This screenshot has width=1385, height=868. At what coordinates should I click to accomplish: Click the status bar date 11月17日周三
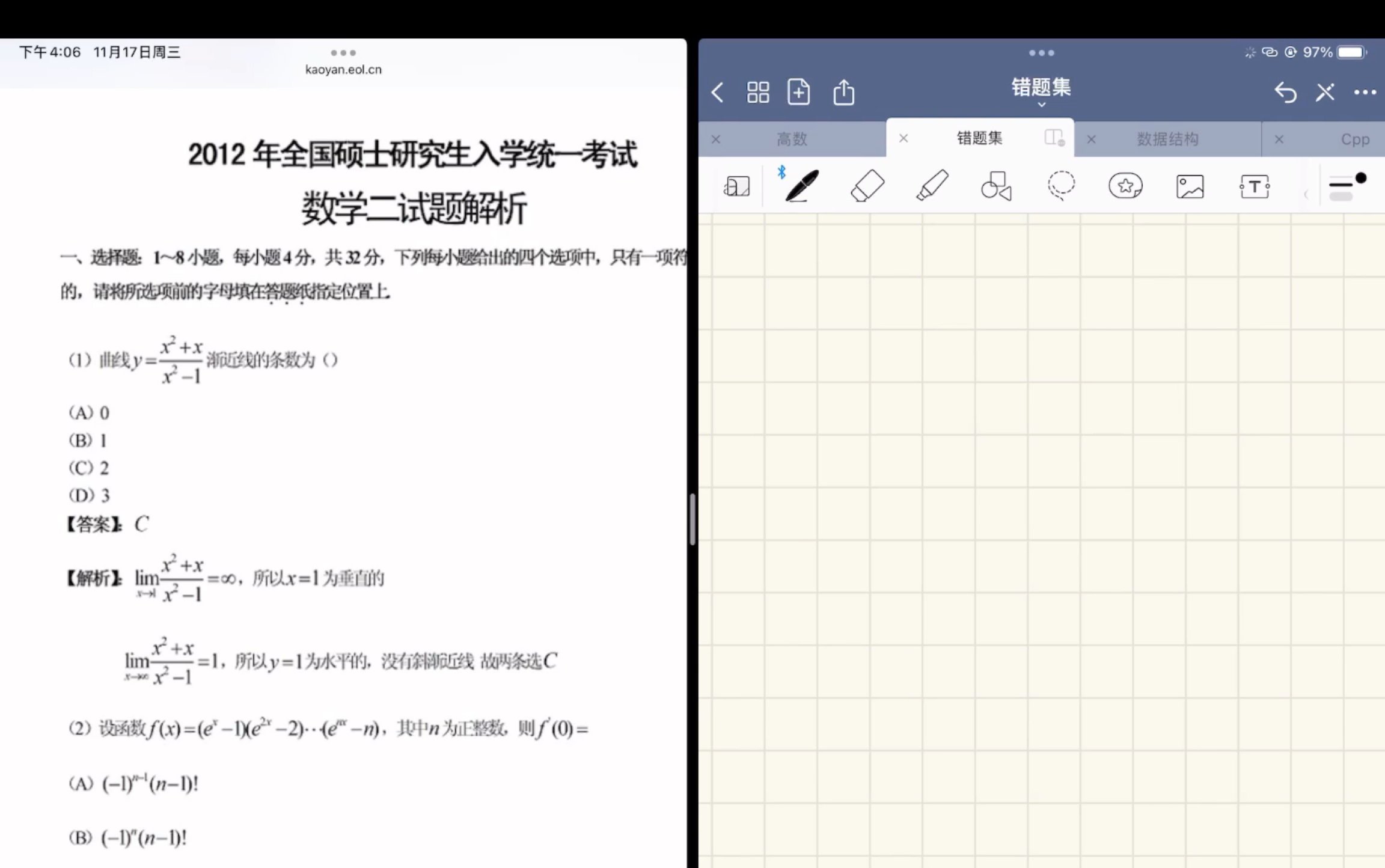(x=137, y=52)
